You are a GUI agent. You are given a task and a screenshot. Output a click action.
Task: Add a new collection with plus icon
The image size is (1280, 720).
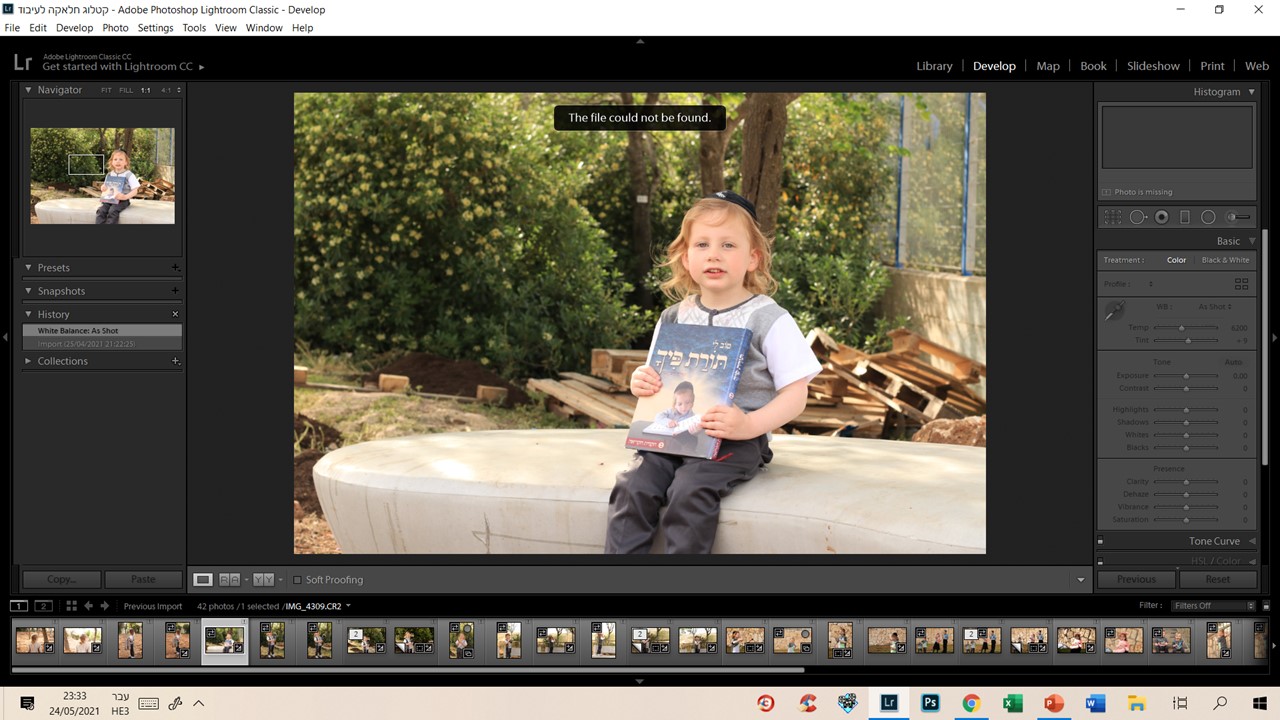tap(175, 361)
